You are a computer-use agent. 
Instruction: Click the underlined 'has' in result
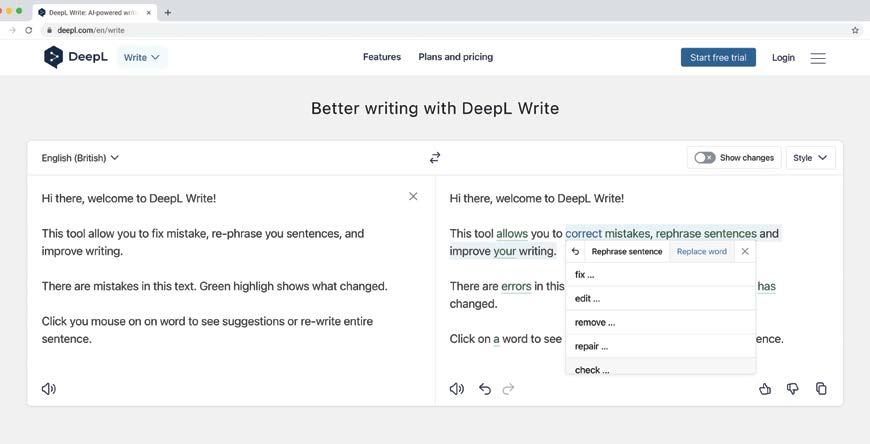click(766, 286)
